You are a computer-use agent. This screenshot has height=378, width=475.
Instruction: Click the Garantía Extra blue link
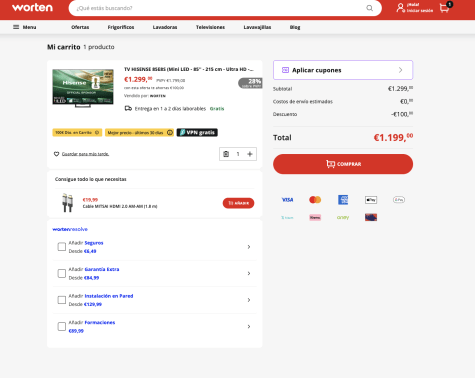pos(102,269)
